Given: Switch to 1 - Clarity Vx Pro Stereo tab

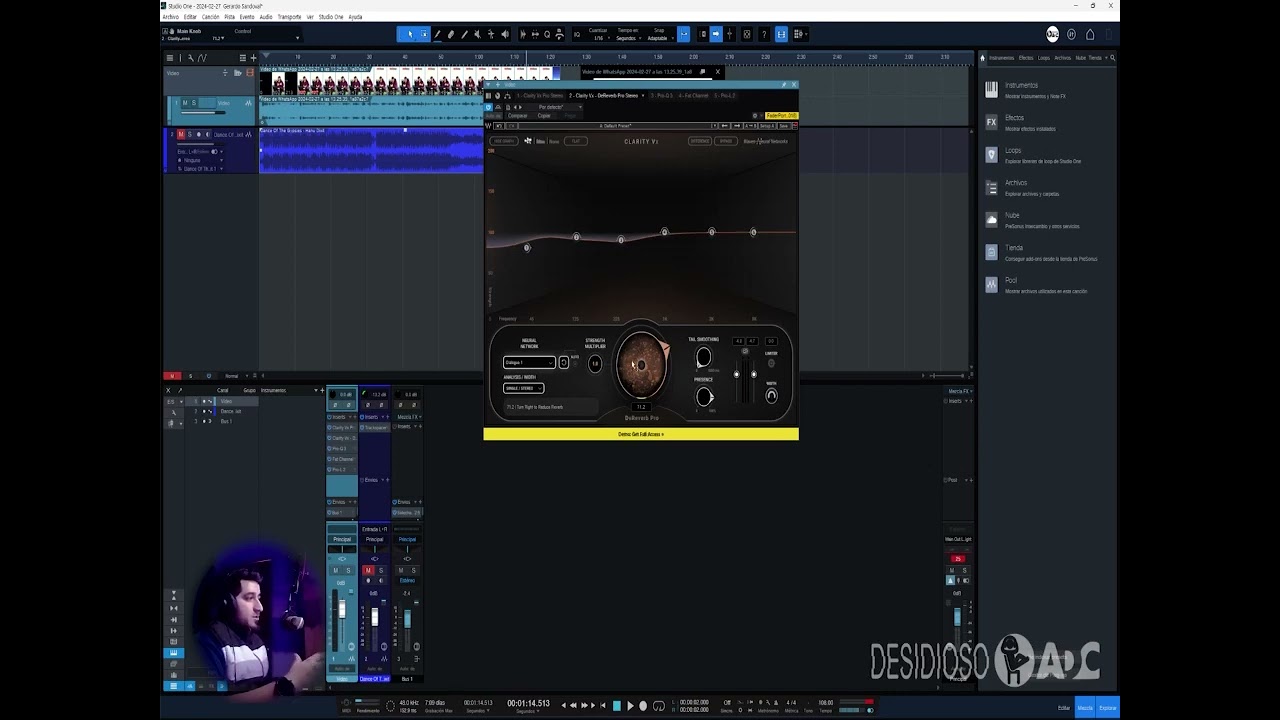Looking at the screenshot, I should click(540, 96).
